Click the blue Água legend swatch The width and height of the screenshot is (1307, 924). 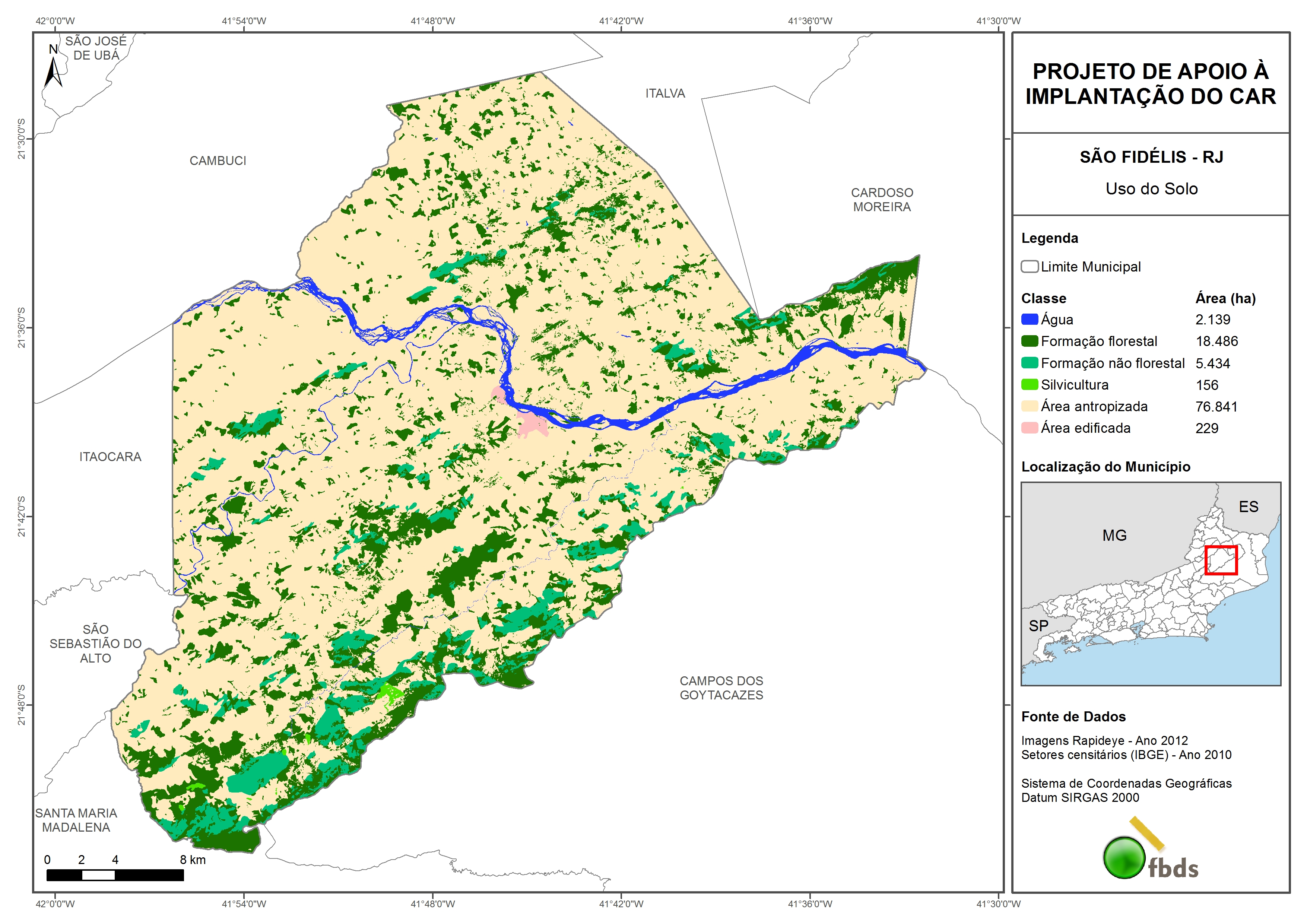click(x=1029, y=320)
